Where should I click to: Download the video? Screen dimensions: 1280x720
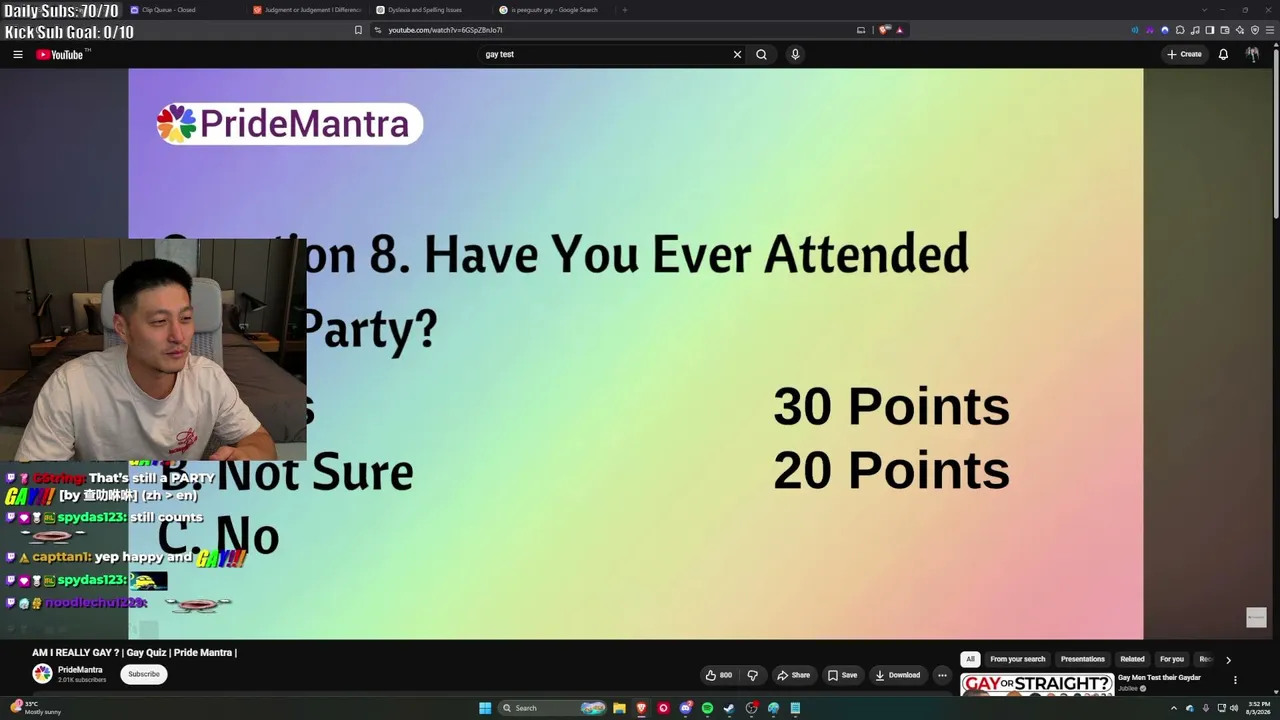tap(898, 675)
